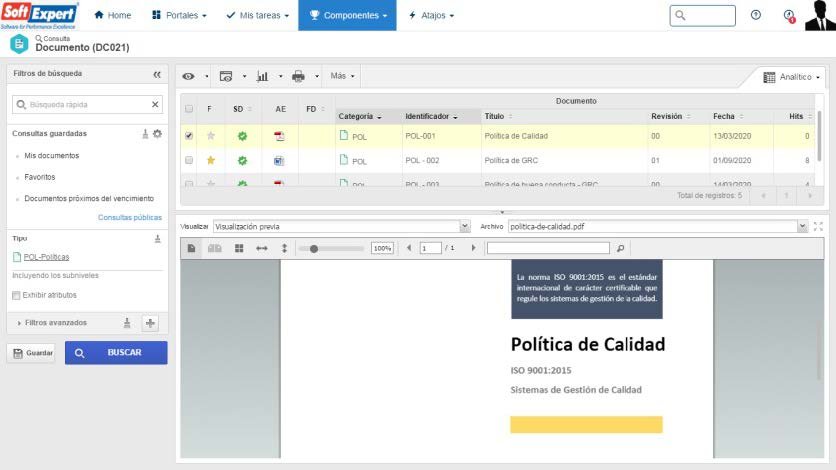
Task: Go to next page in viewer
Action: click(x=473, y=248)
